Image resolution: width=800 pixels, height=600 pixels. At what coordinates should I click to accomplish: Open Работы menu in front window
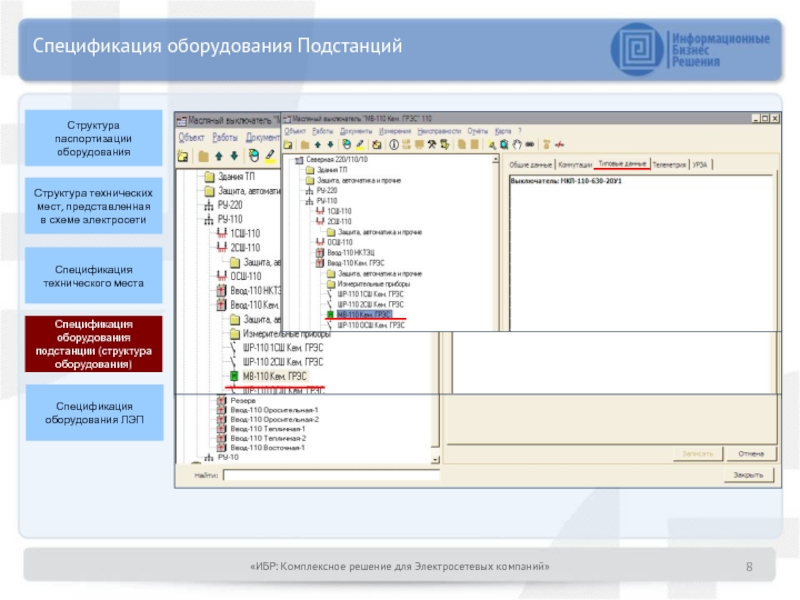[x=322, y=132]
